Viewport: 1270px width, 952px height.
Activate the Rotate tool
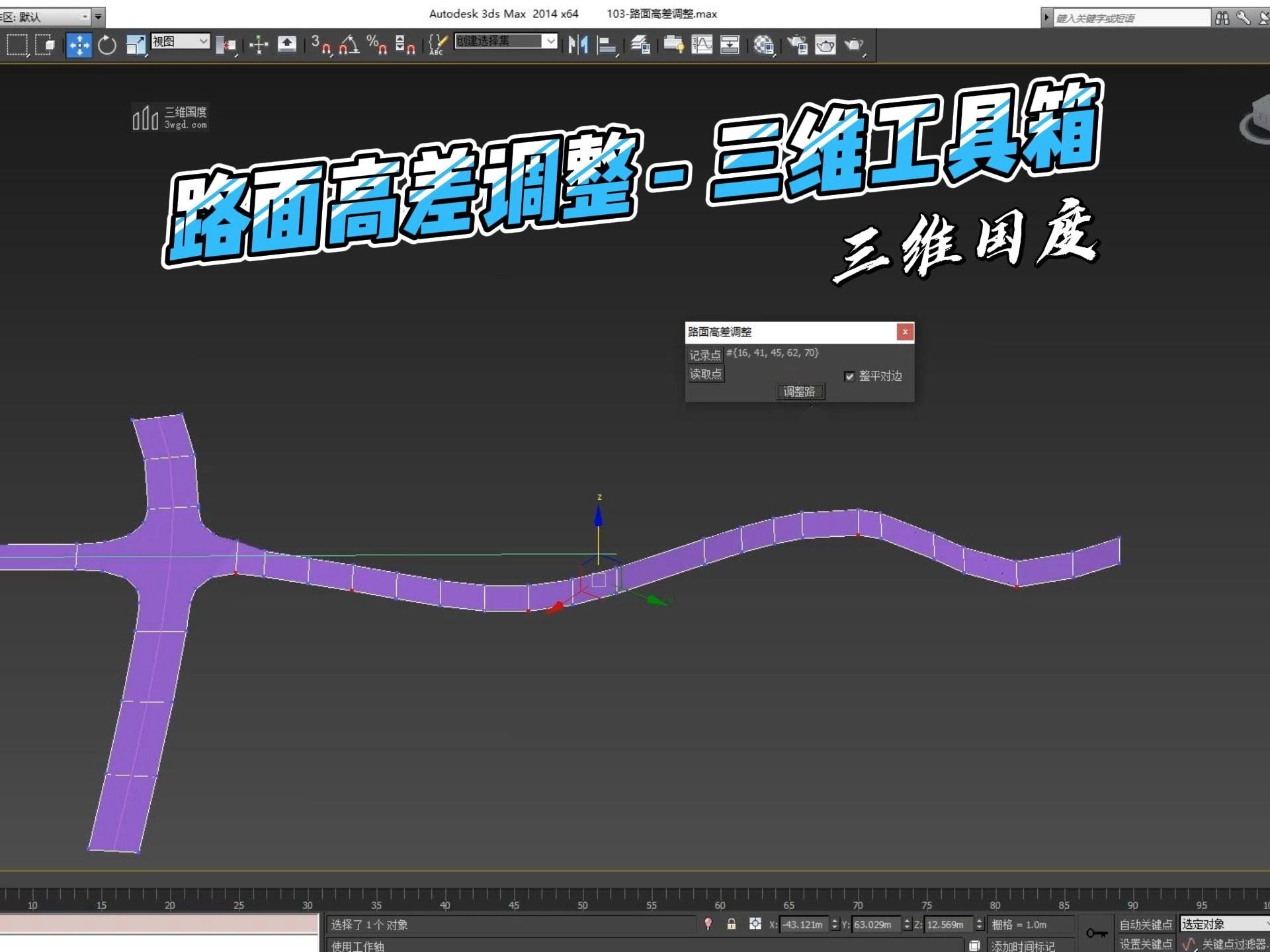coord(107,45)
